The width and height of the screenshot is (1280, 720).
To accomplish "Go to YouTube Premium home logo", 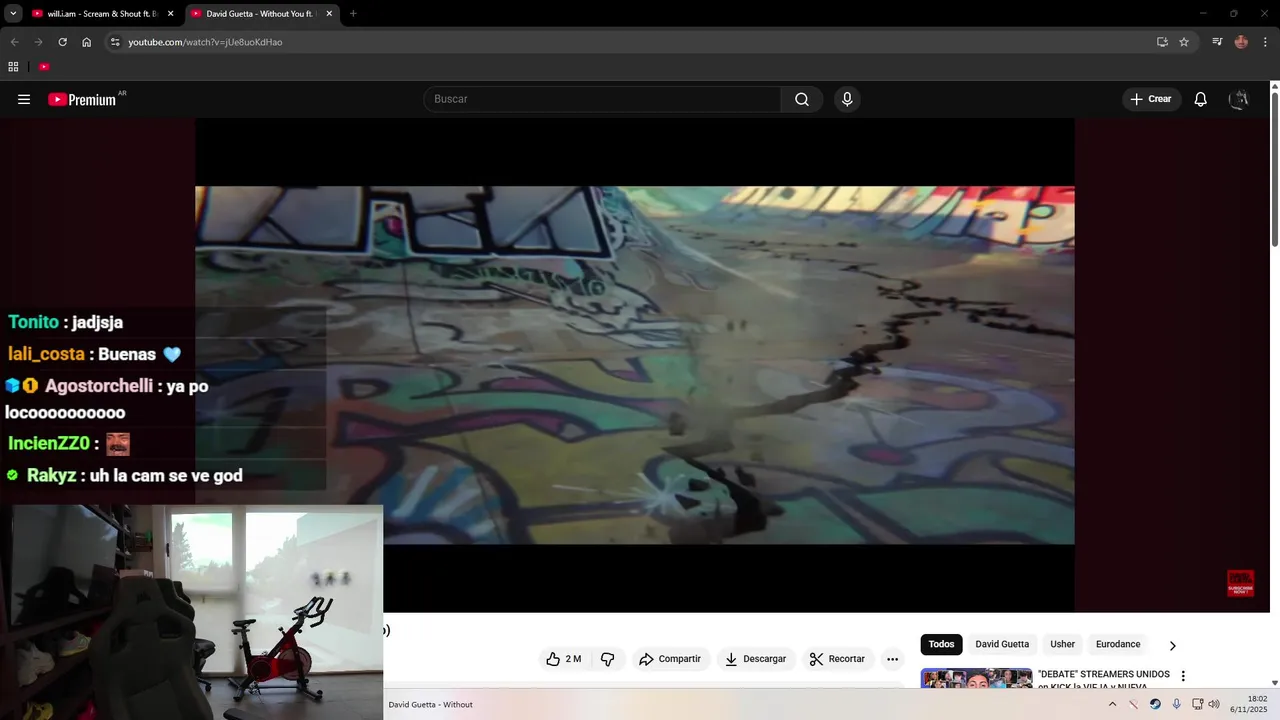I will (82, 99).
